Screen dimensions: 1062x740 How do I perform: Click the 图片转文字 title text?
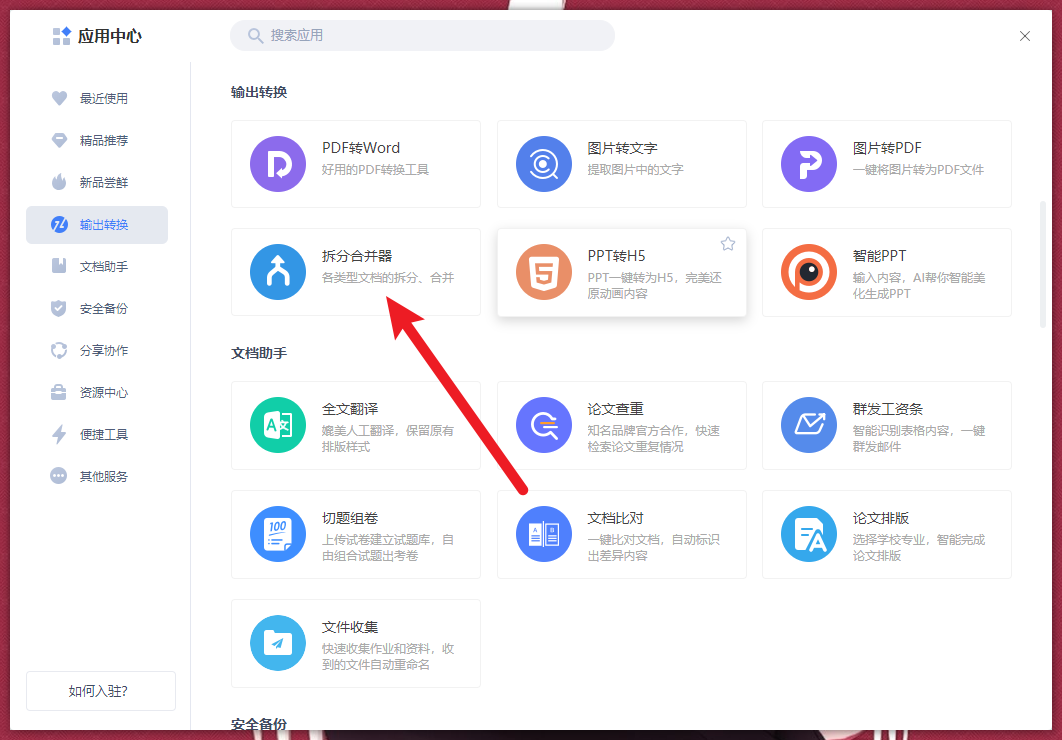pos(622,148)
